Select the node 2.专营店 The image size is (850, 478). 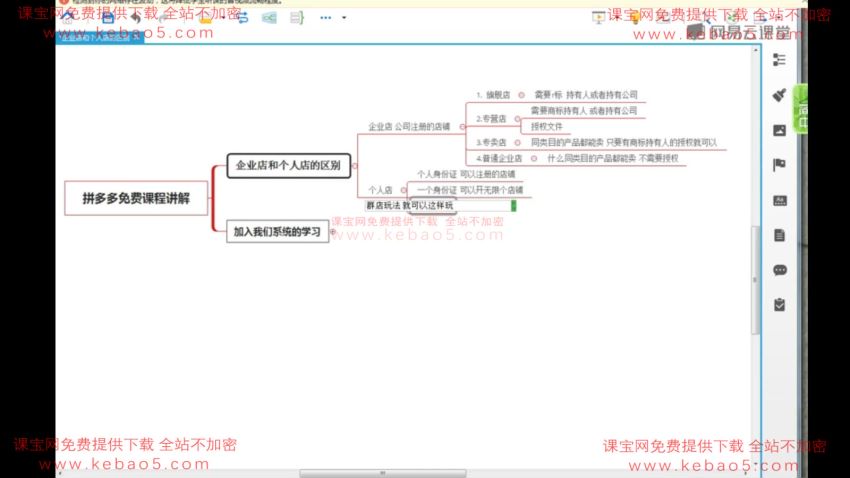coord(491,119)
